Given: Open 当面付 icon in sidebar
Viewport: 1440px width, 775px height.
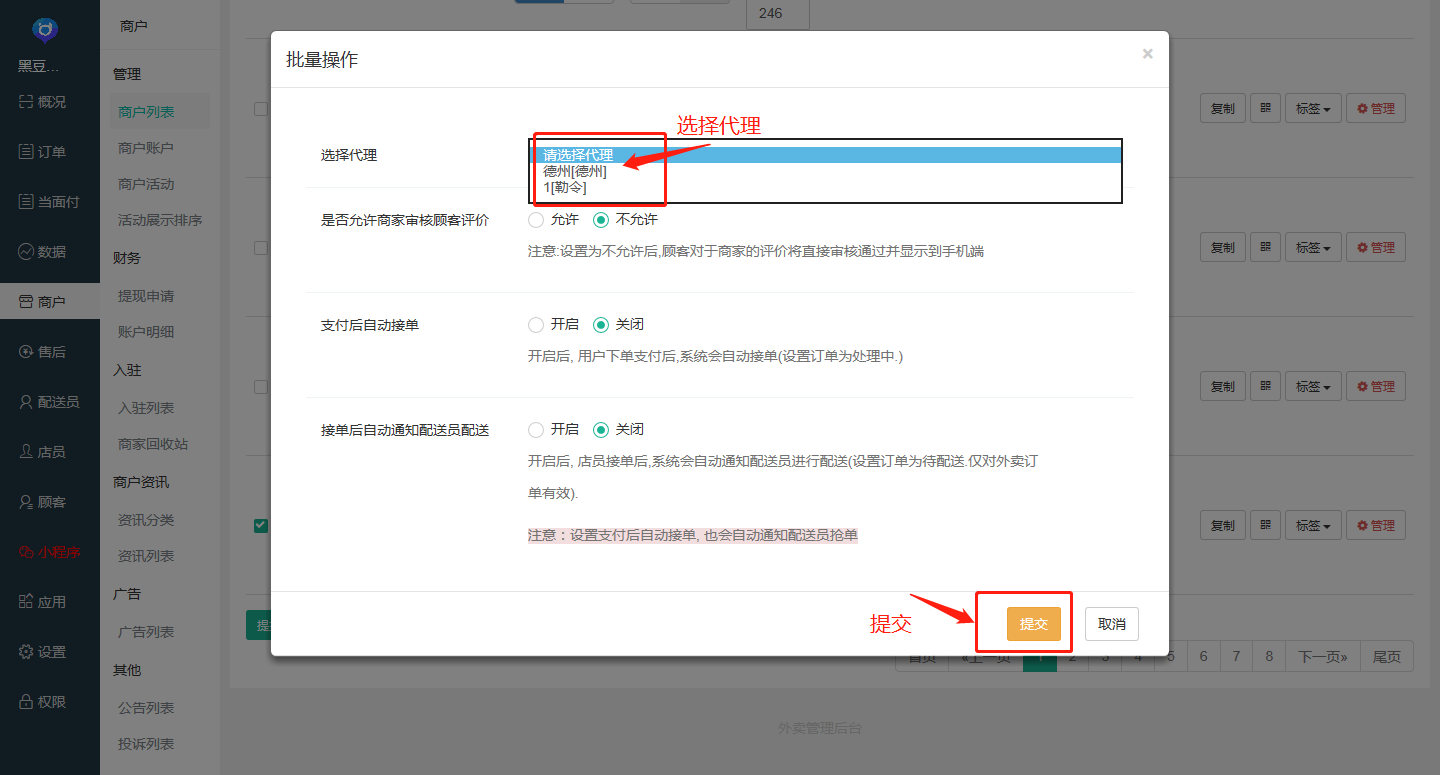Looking at the screenshot, I should [x=27, y=201].
